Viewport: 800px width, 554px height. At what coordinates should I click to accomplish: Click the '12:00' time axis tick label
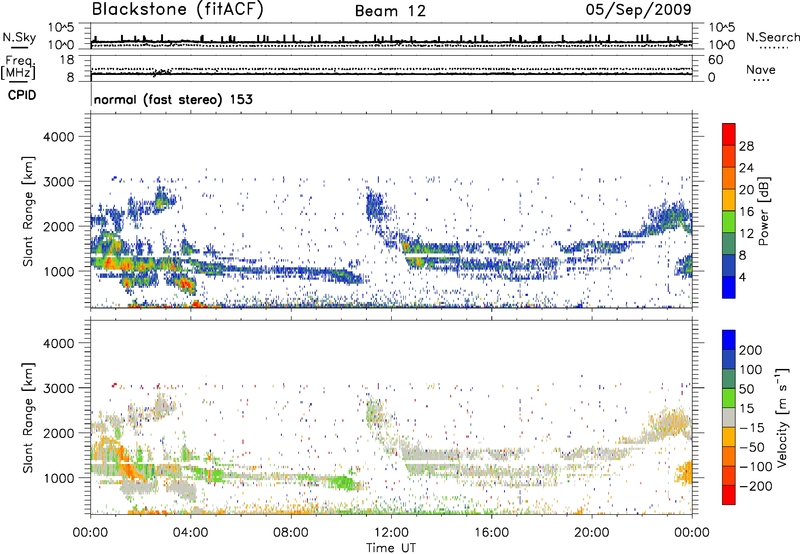pos(391,533)
